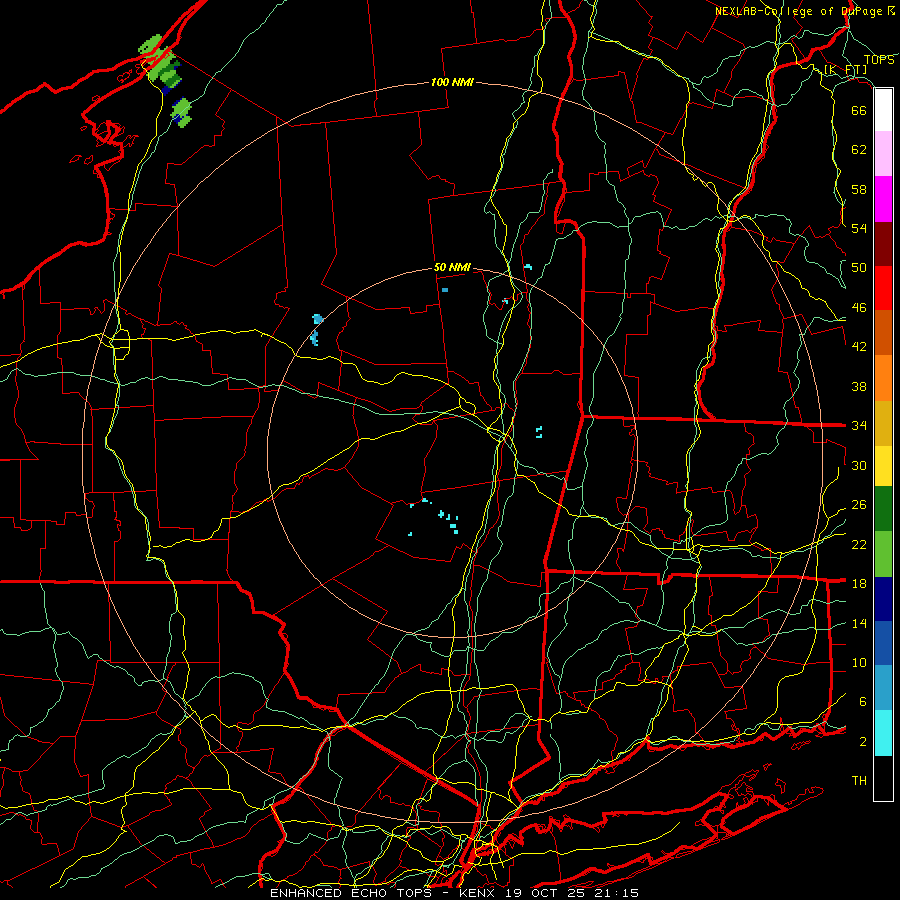Select the dark green legend swatch
The image size is (900, 900).
click(x=883, y=509)
